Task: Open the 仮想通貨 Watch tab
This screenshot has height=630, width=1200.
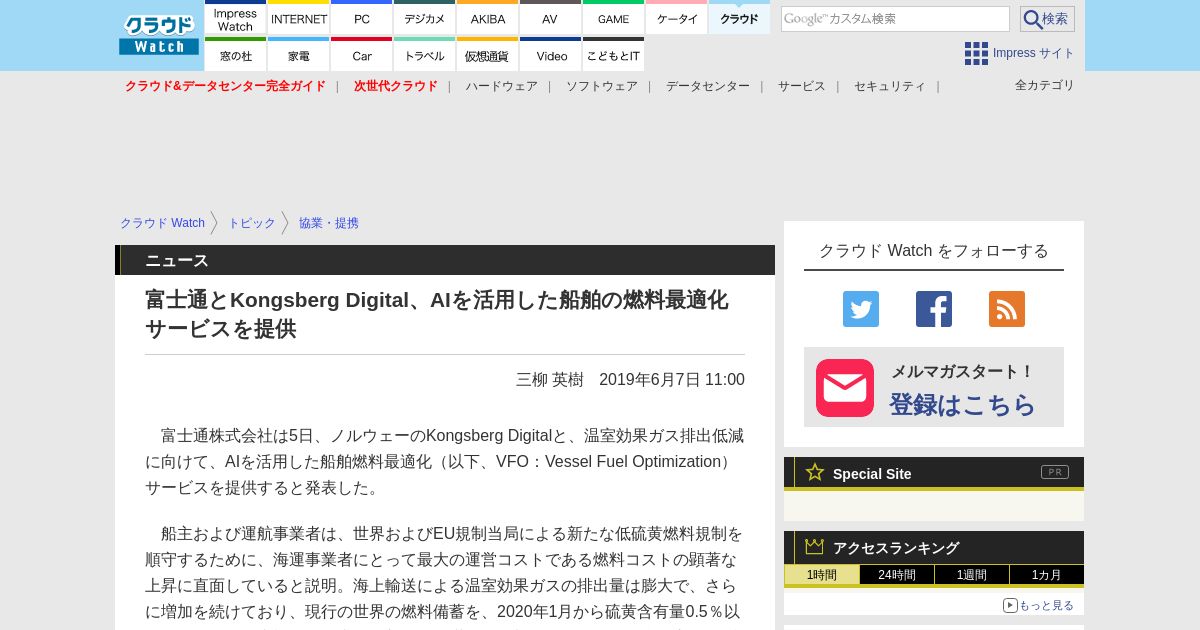Action: (488, 55)
